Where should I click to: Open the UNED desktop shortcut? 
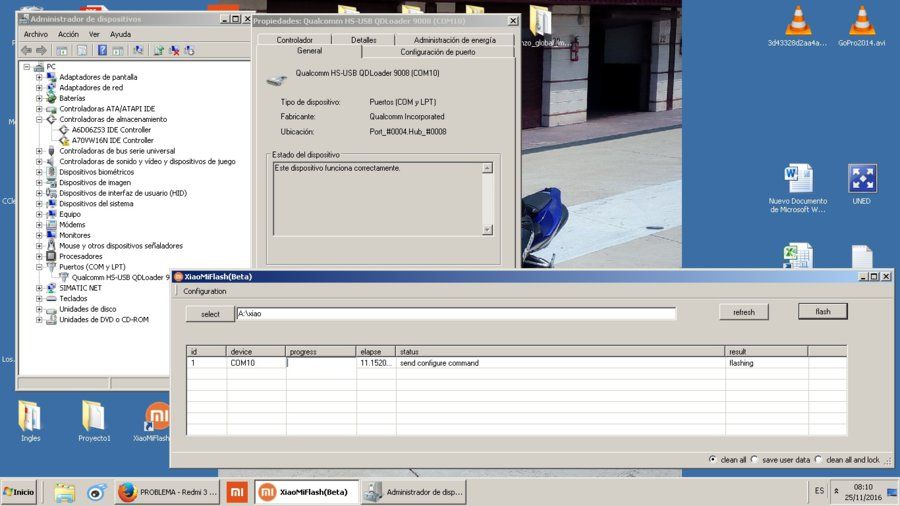pos(862,185)
